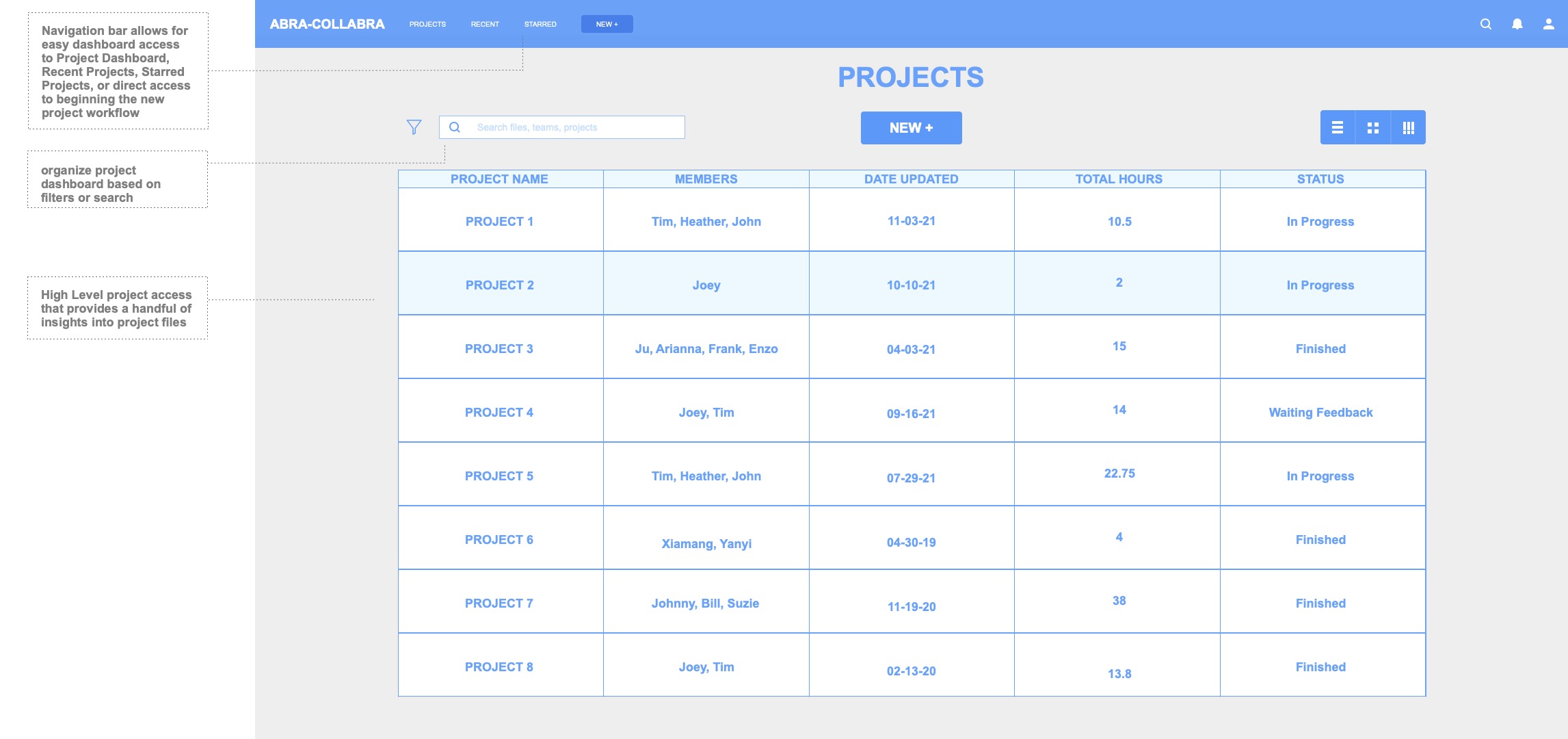Viewport: 1568px width, 739px height.
Task: Click Project 8 'Finished' status
Action: 1320,667
